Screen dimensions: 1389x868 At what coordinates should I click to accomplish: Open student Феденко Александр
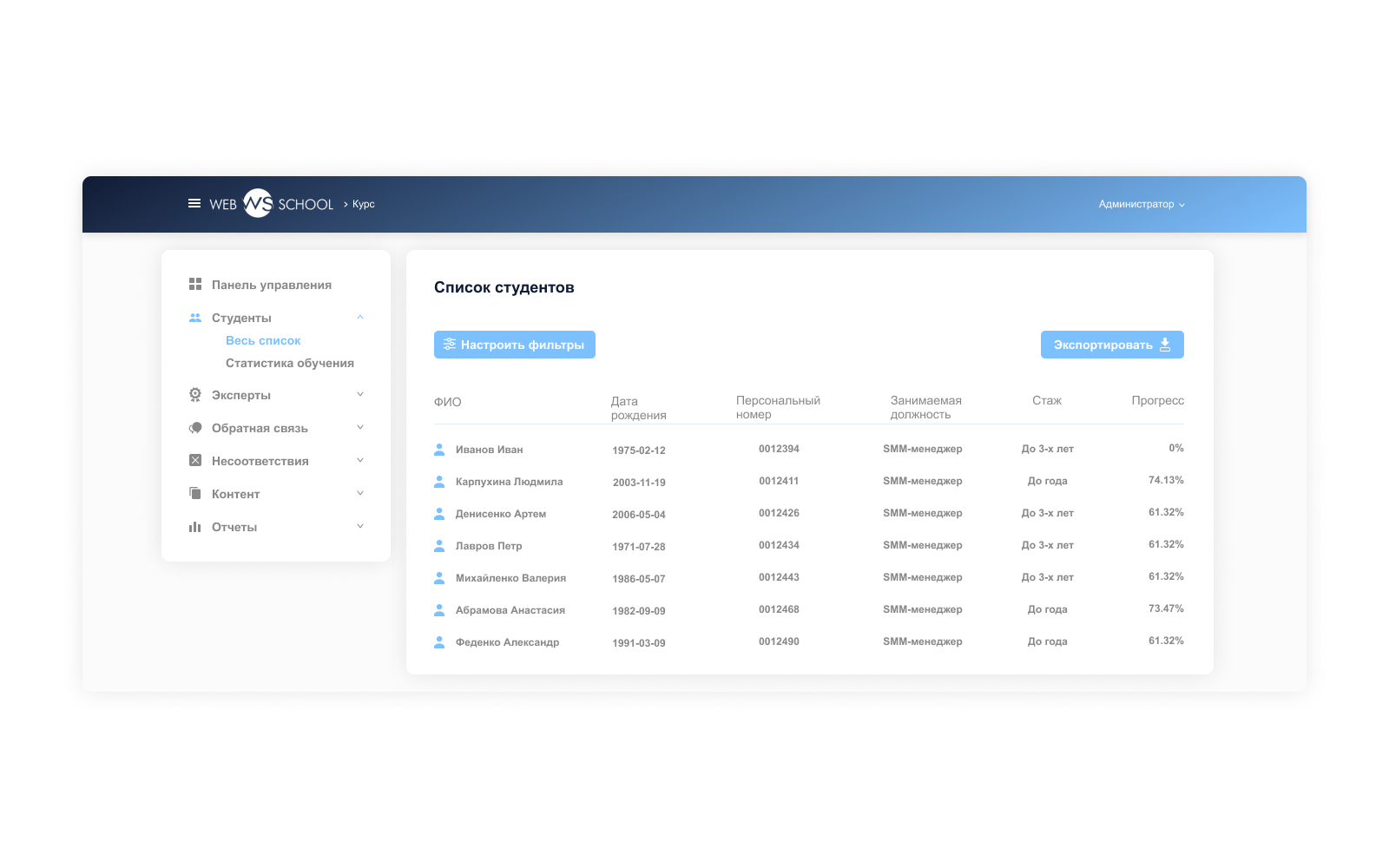(x=508, y=642)
